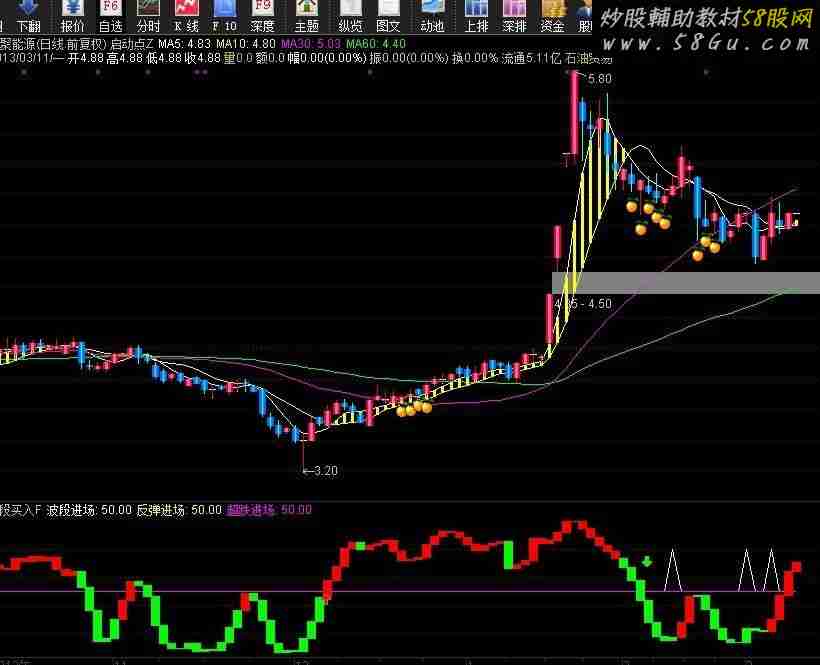Image resolution: width=820 pixels, height=665 pixels.
Task: Open the F10 company info icon
Action: [x=224, y=16]
